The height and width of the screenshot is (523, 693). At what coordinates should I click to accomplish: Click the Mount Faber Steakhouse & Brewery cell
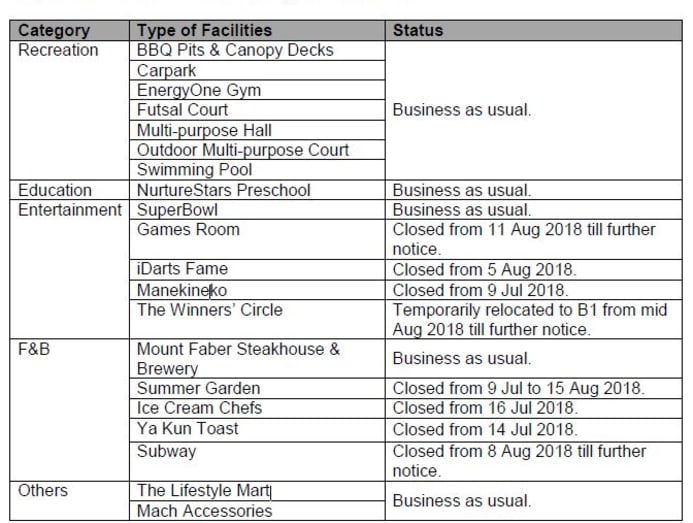[238, 358]
